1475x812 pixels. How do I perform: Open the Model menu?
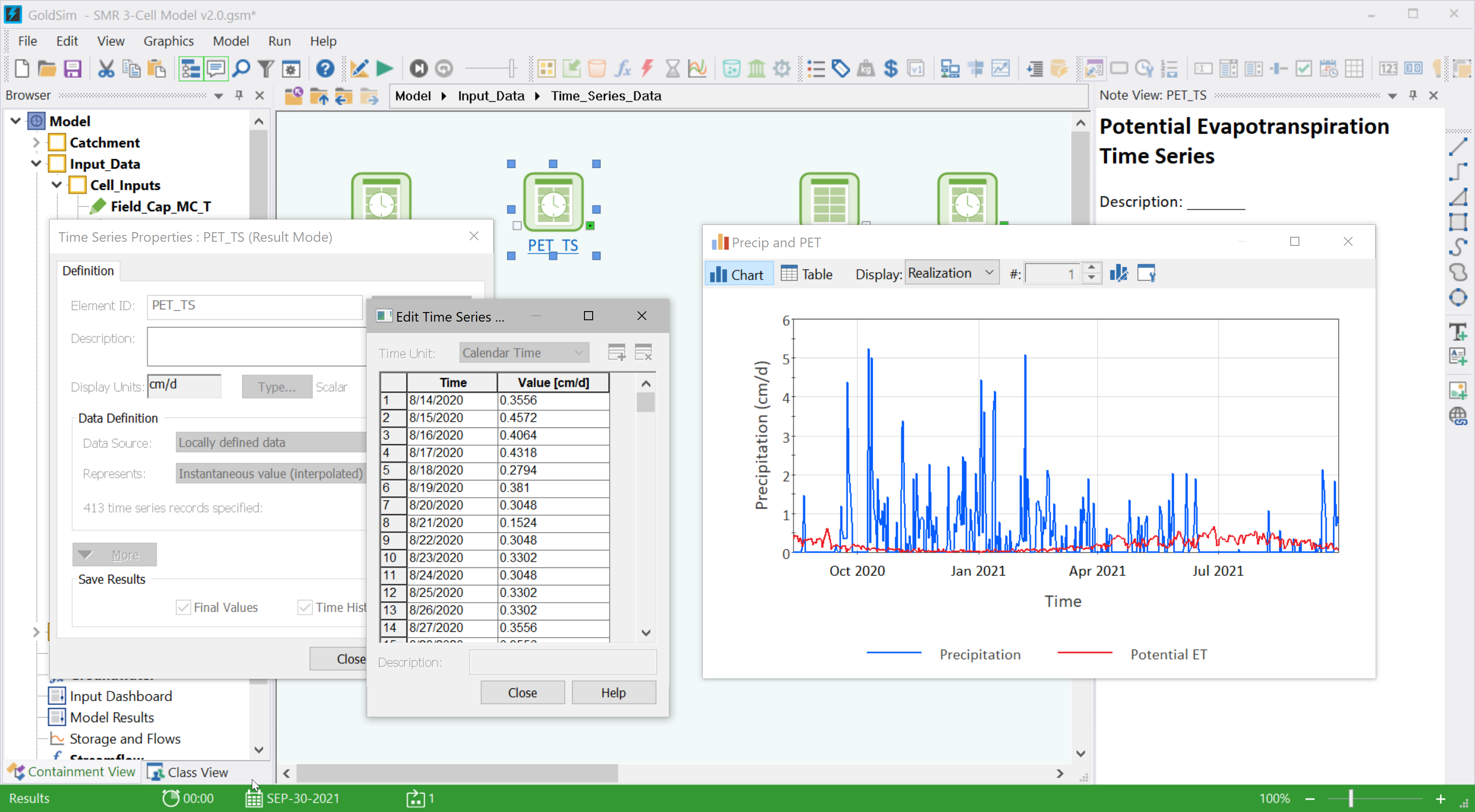(x=231, y=41)
